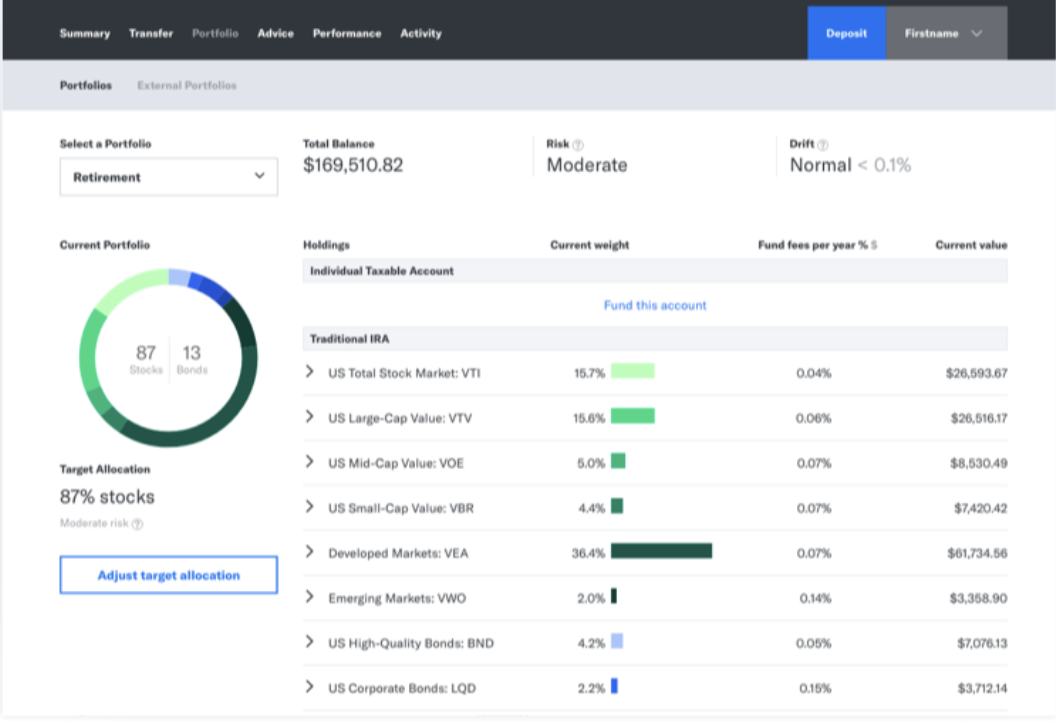The image size is (1056, 724).
Task: Open the Advice section
Action: [x=275, y=33]
